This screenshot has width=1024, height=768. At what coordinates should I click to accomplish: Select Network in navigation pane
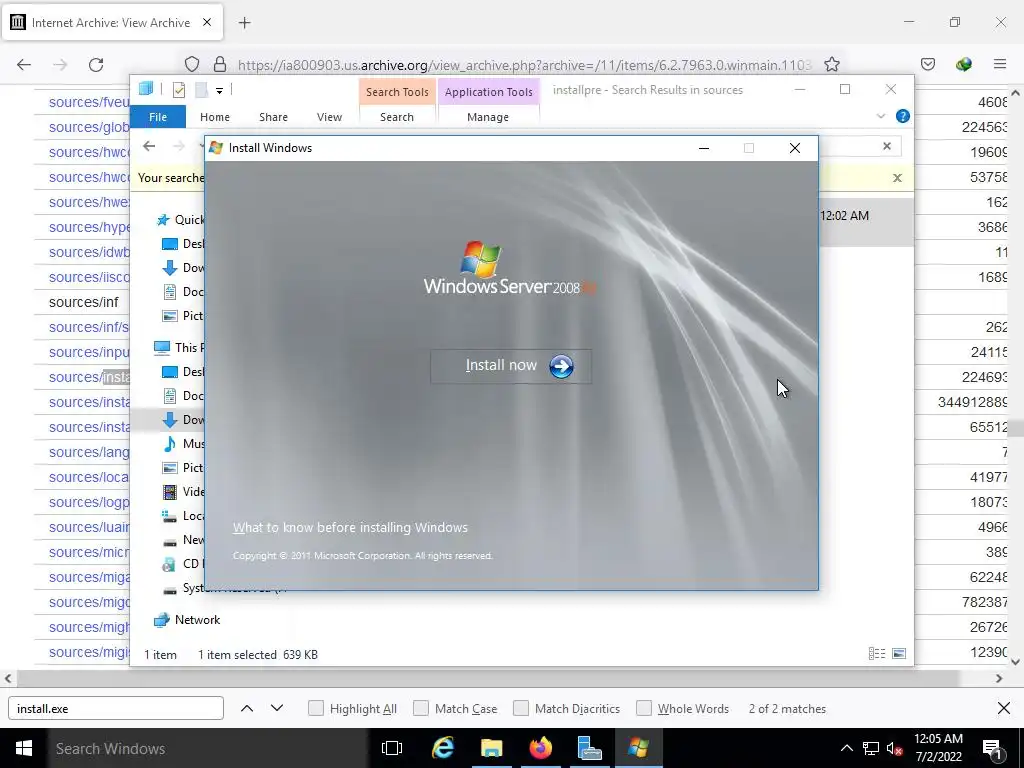(187, 620)
